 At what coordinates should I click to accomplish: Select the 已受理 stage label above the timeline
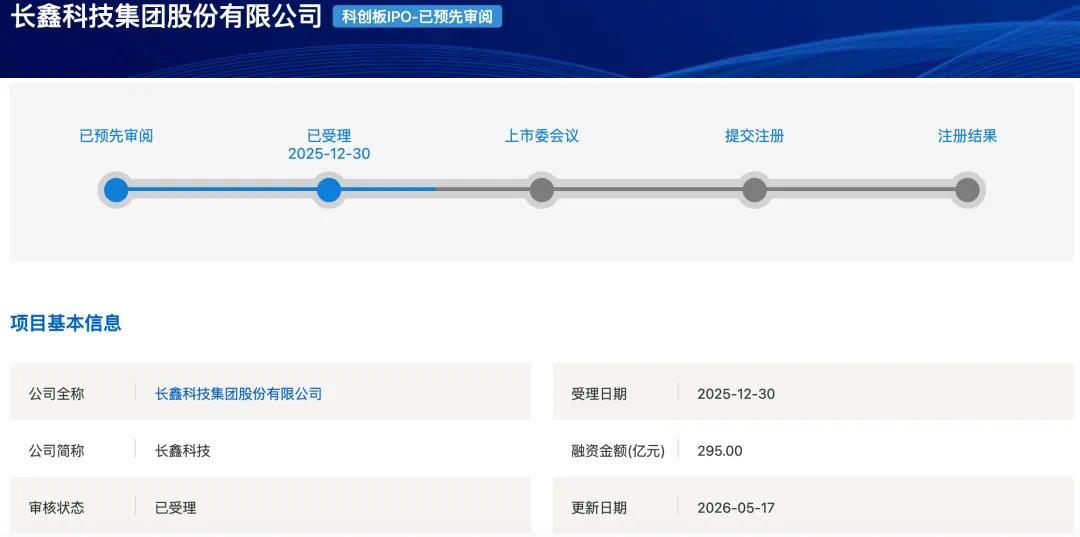329,136
